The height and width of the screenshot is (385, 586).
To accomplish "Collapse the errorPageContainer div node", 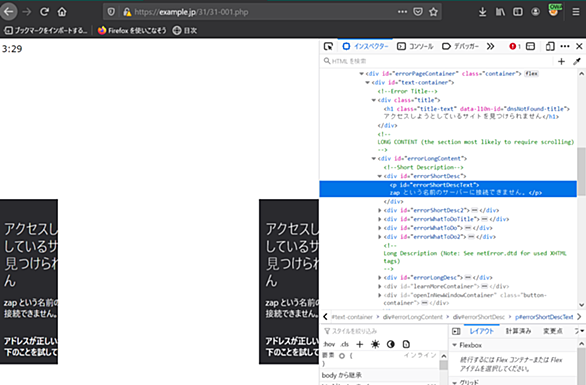I will coord(361,74).
